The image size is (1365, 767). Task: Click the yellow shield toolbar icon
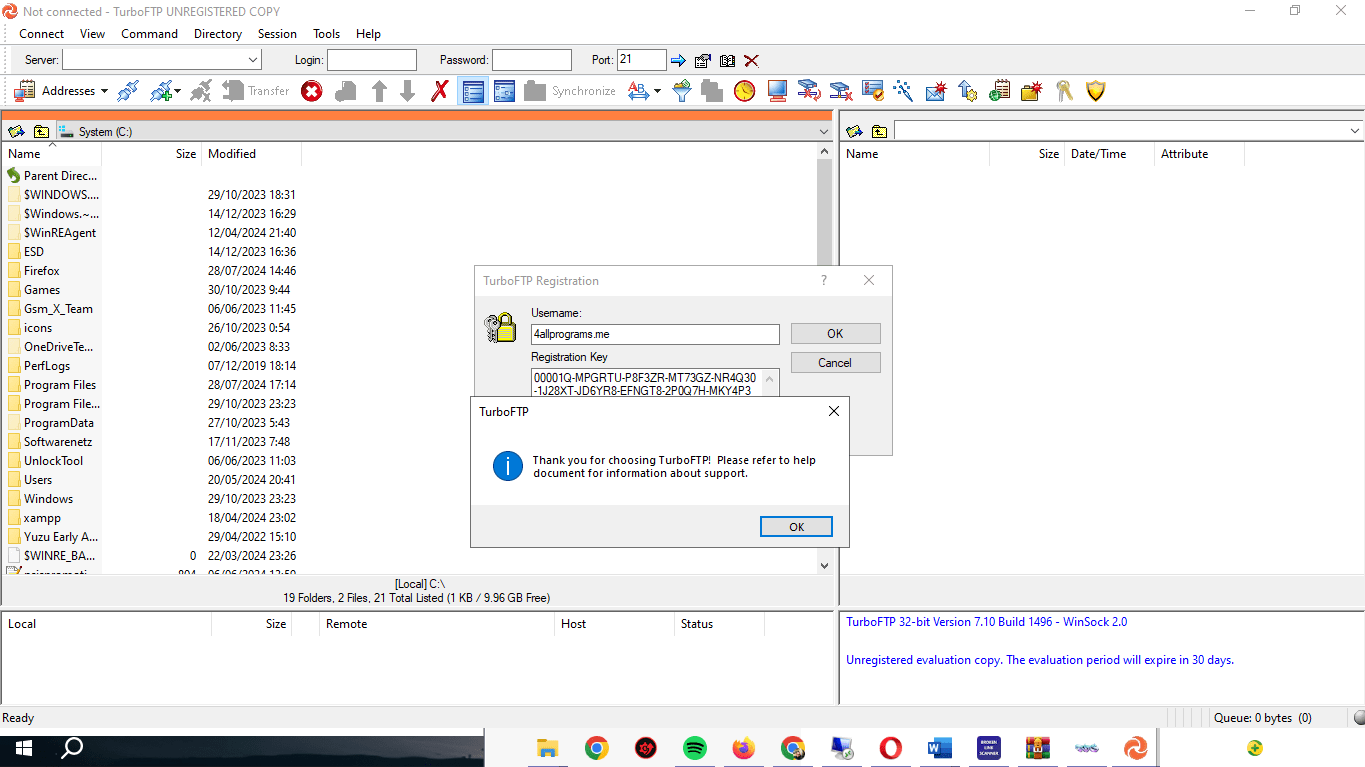tap(1096, 91)
